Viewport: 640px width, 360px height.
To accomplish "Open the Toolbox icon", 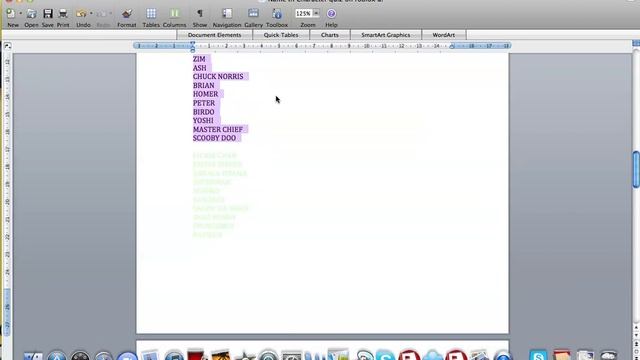I will click(277, 13).
